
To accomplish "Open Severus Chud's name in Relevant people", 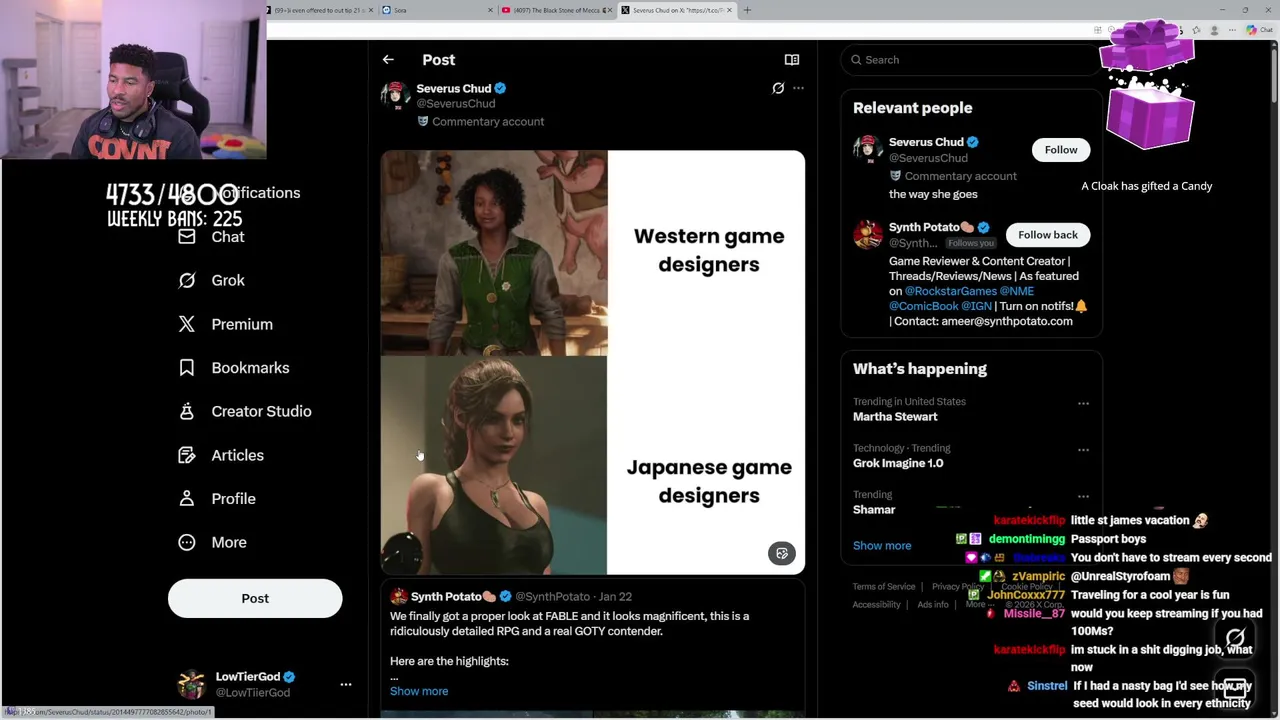I will 926,142.
